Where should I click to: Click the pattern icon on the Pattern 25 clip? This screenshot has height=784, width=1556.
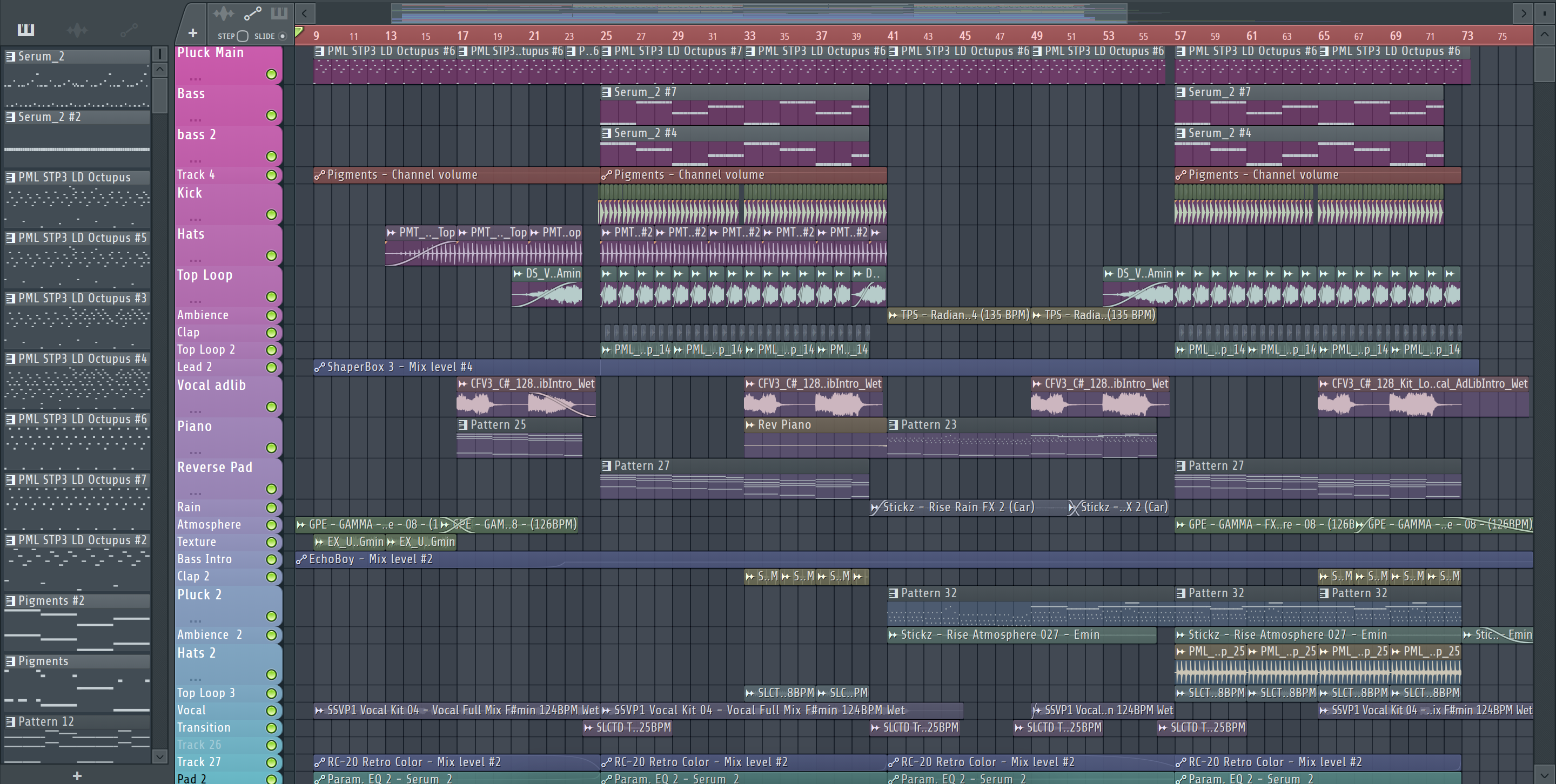462,425
